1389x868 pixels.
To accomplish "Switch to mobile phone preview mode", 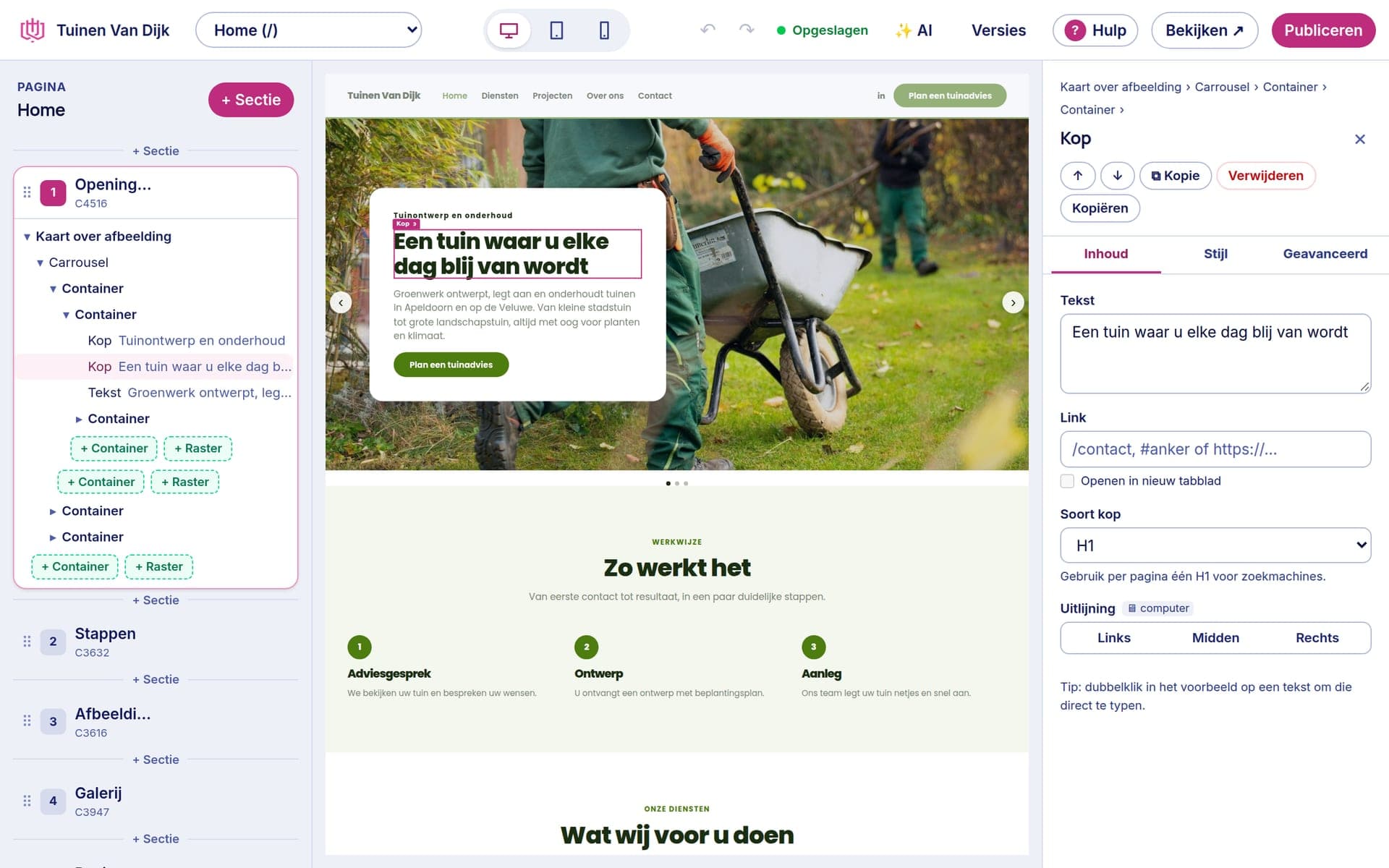I will click(x=604, y=30).
